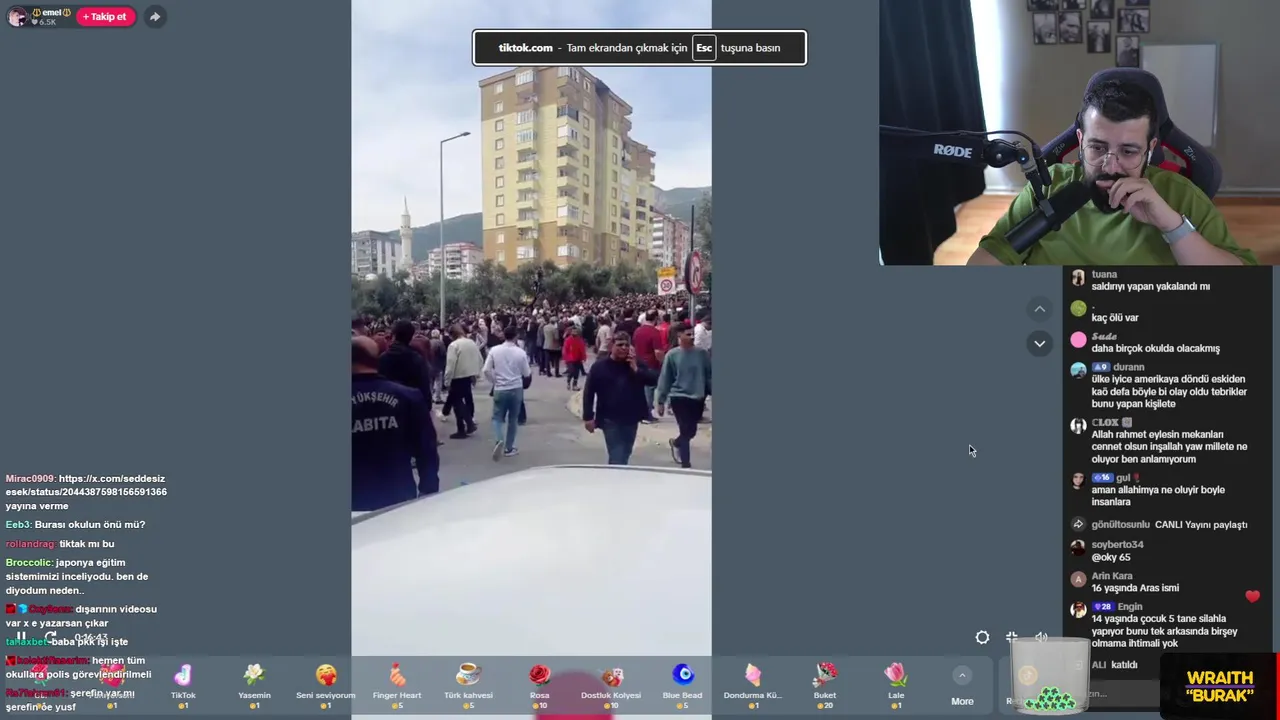
Task: Click the red heart like icon
Action: point(1253,597)
